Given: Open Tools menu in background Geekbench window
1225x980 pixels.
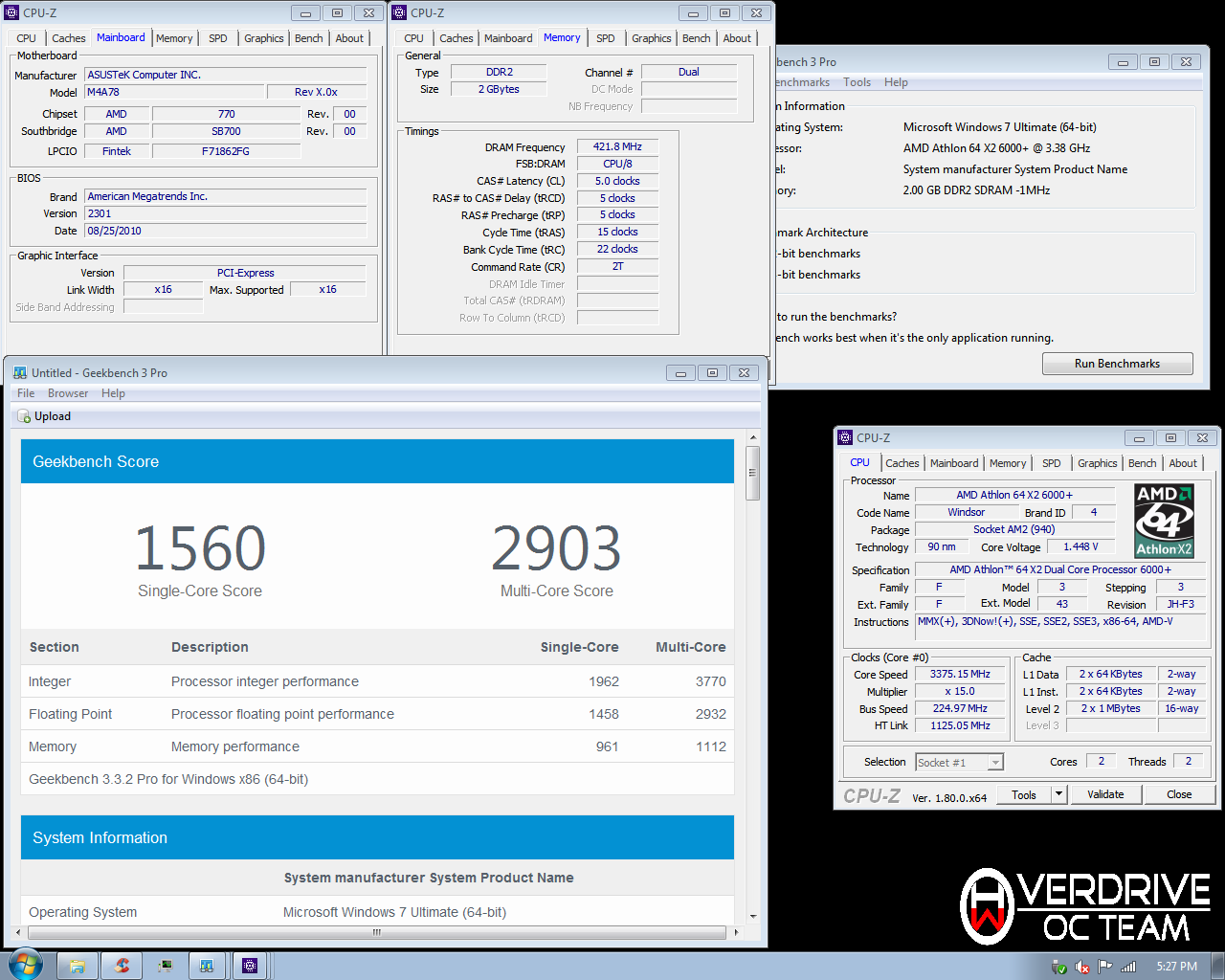Looking at the screenshot, I should pos(857,82).
